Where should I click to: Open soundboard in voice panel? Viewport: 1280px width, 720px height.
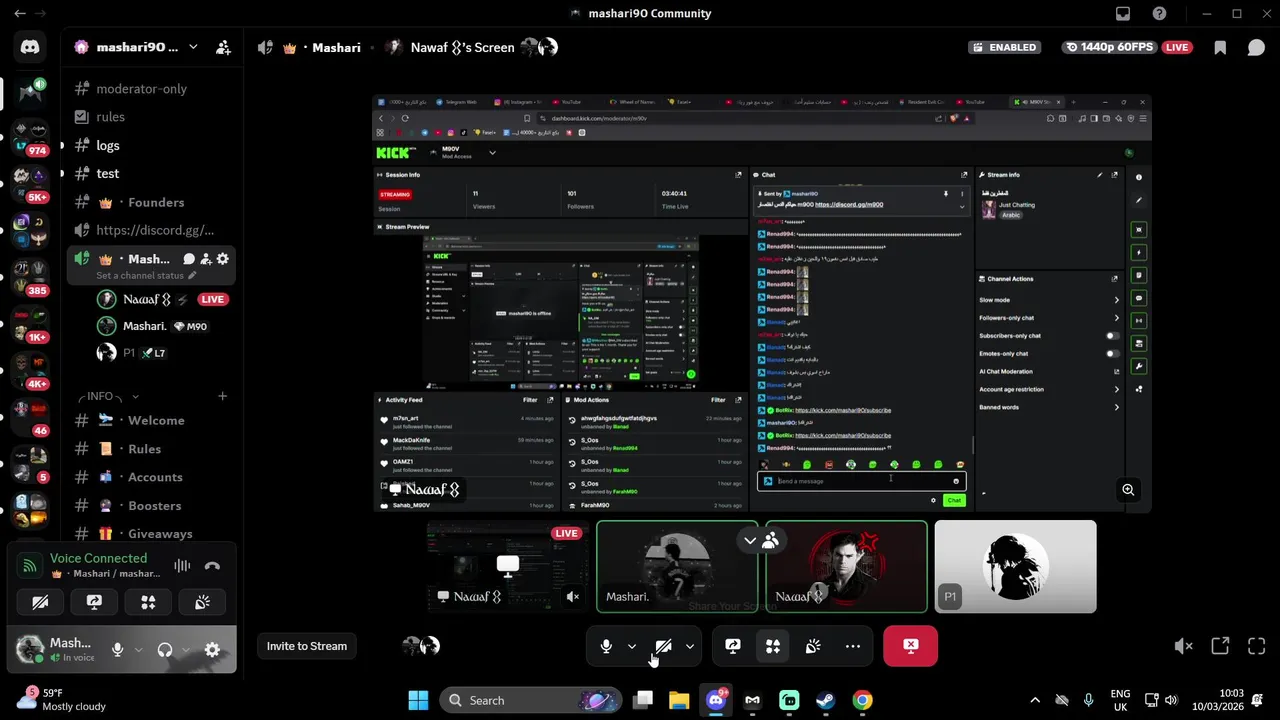tap(202, 602)
